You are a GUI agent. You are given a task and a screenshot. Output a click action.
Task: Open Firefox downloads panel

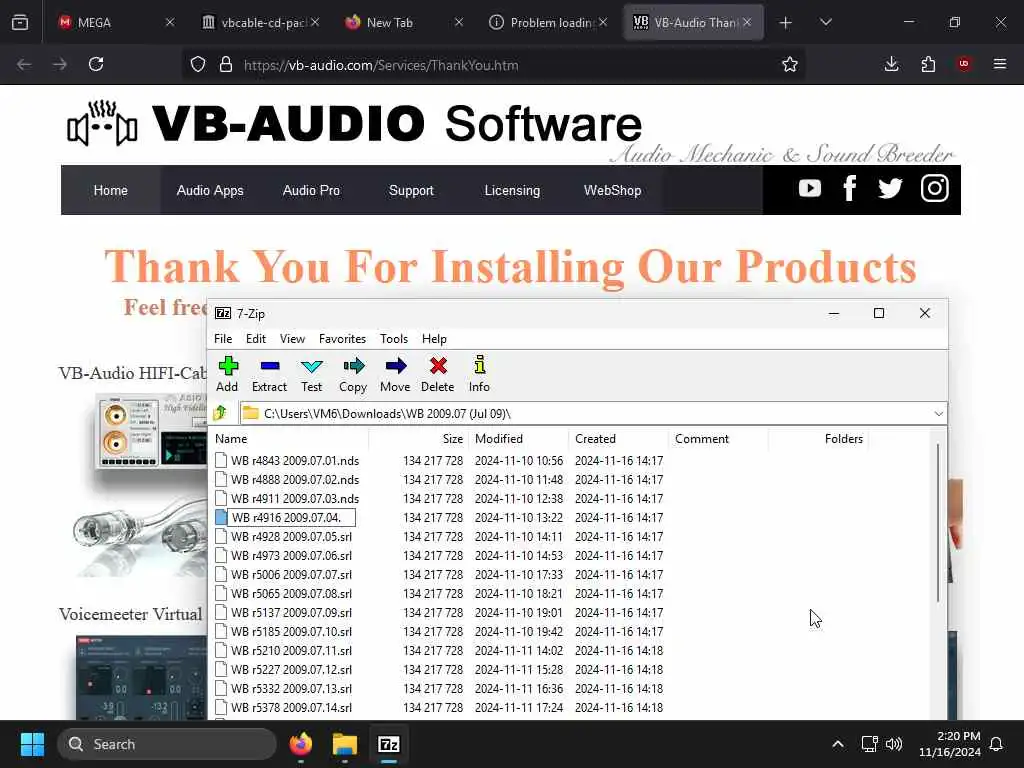891,64
